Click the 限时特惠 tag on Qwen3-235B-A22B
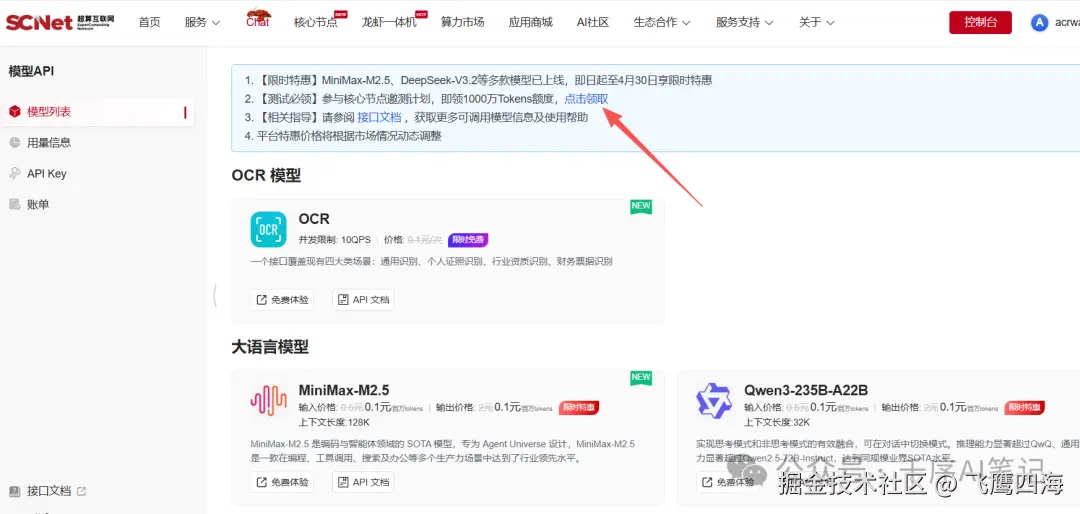 tap(1024, 408)
